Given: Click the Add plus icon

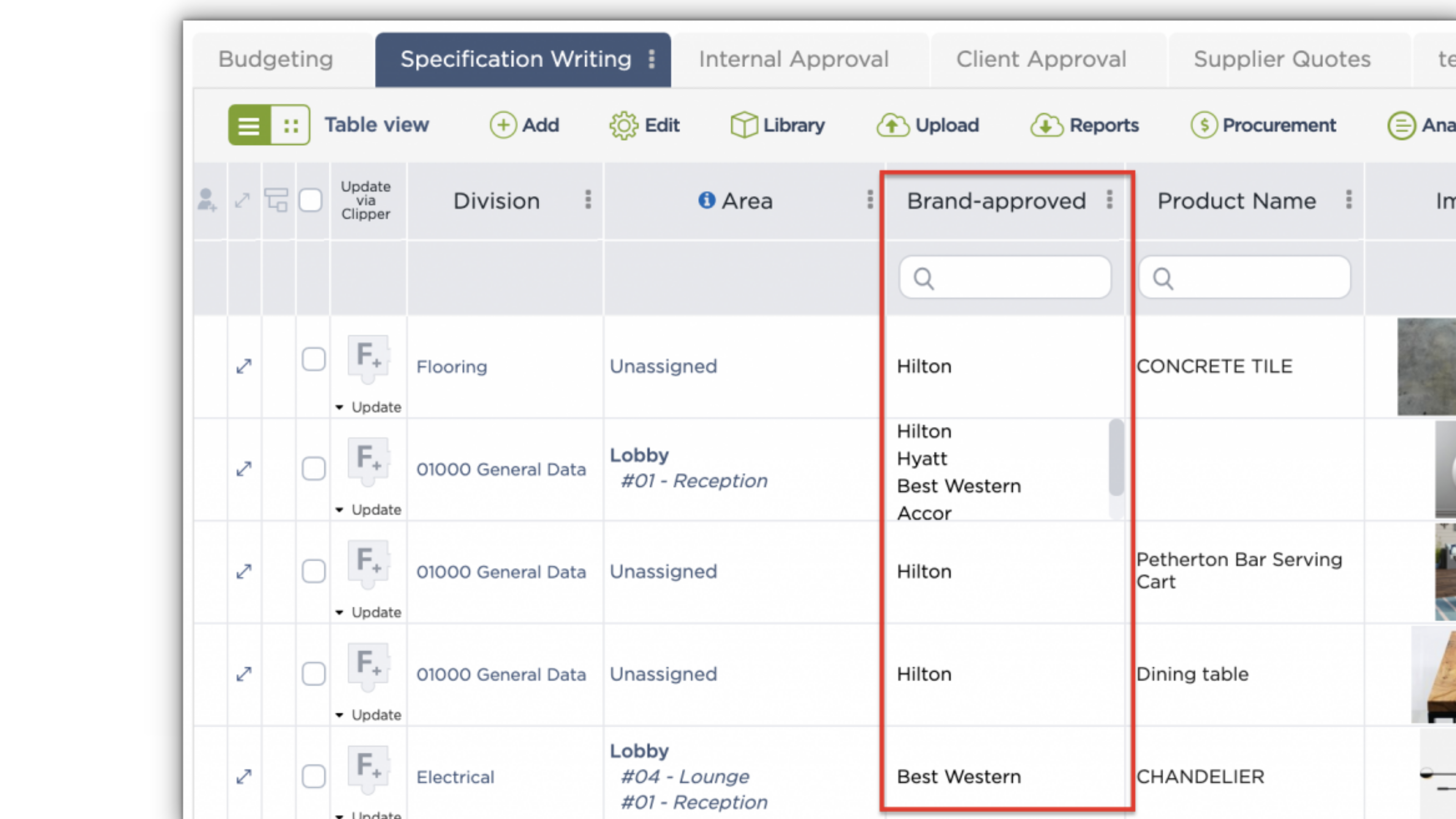Looking at the screenshot, I should click(503, 125).
